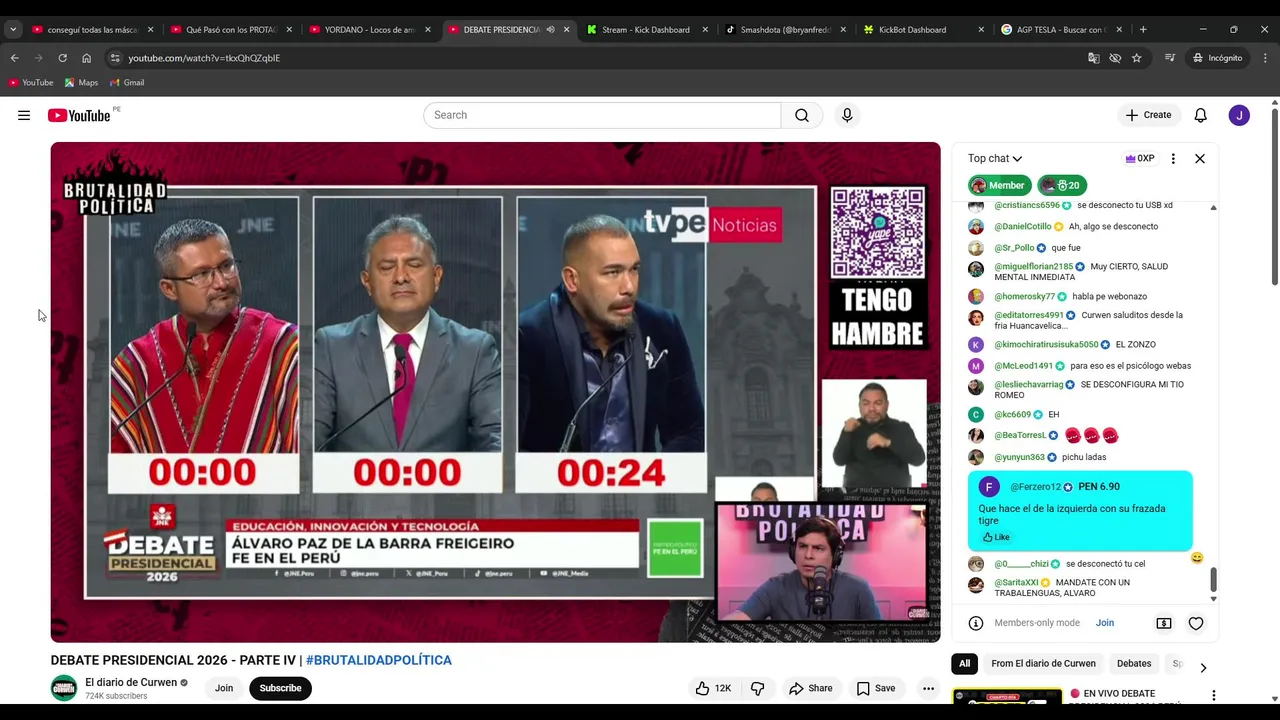Switch to Stream - Kick Dashboard tab

(x=648, y=30)
